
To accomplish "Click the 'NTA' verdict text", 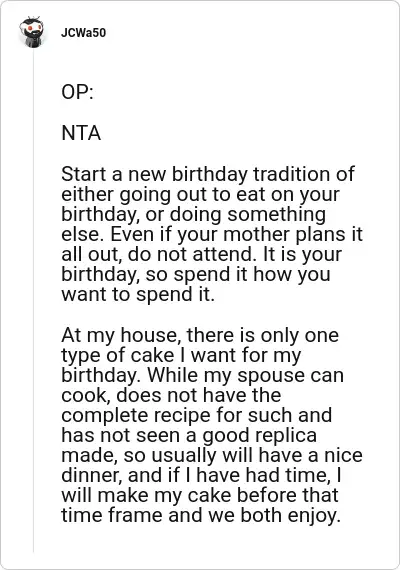I will (x=81, y=133).
